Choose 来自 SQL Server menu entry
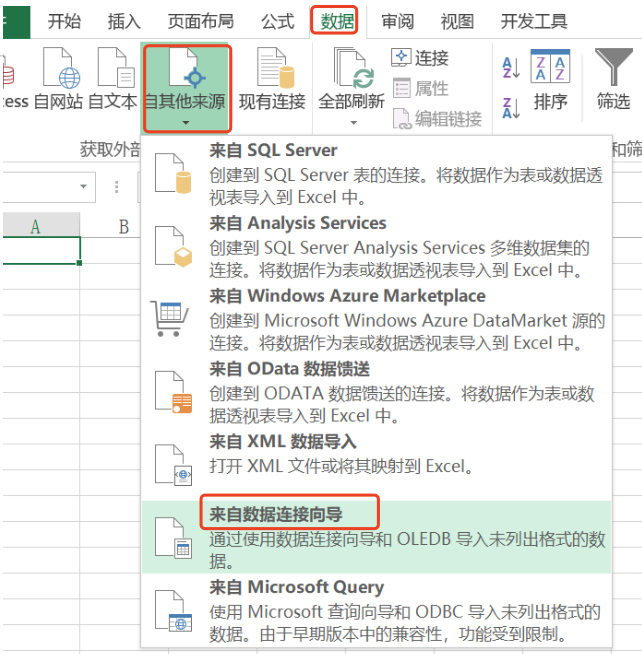 376,173
